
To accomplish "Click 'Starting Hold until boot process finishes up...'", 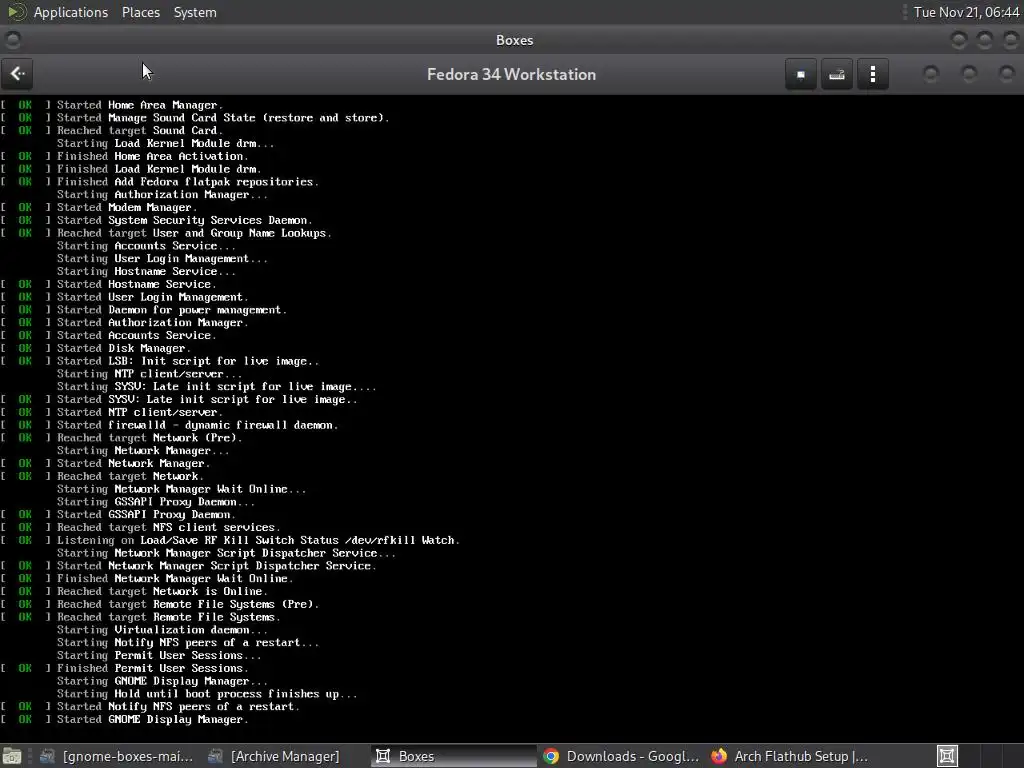I will [207, 694].
